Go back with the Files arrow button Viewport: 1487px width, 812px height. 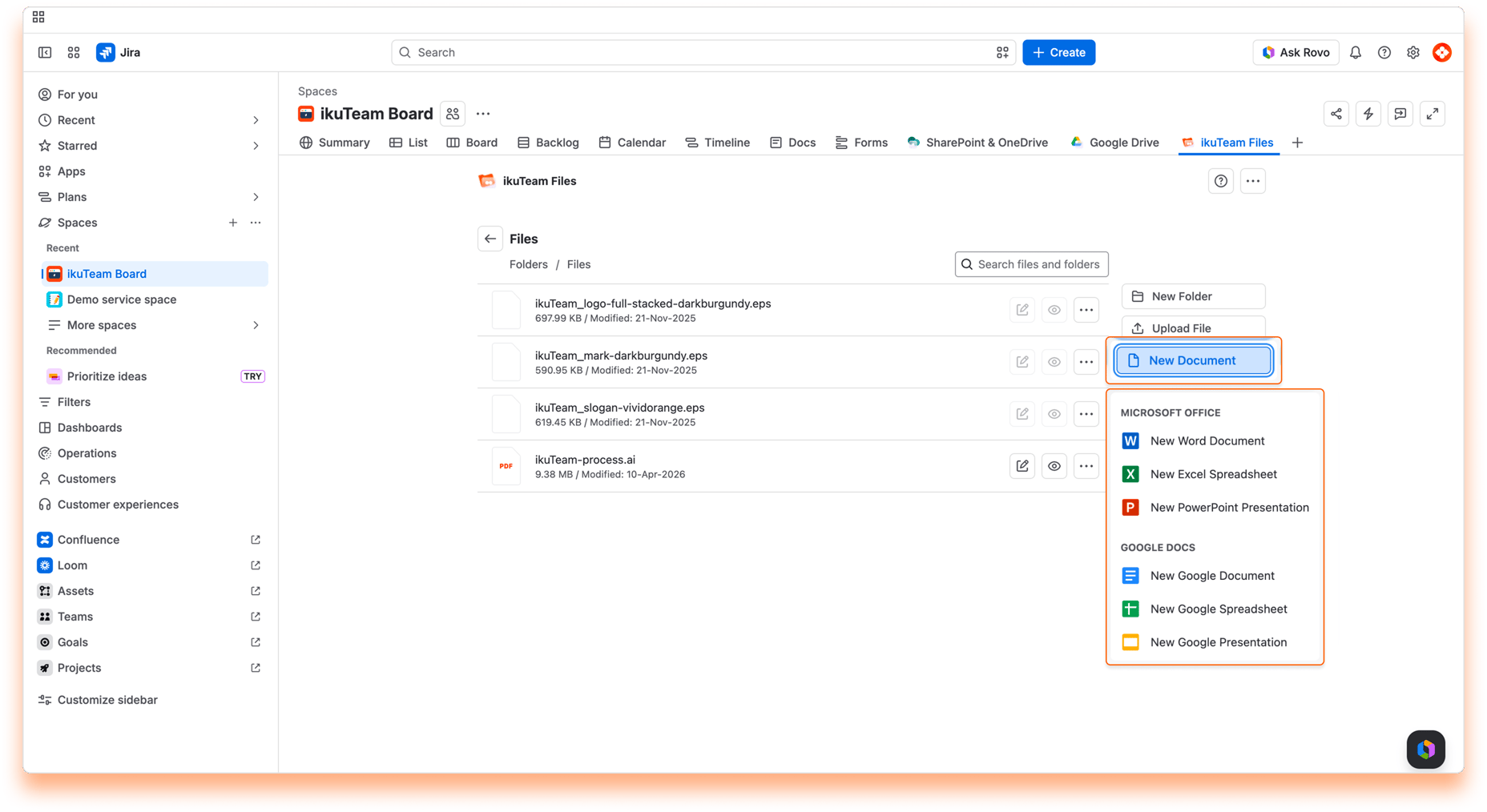[x=490, y=239]
